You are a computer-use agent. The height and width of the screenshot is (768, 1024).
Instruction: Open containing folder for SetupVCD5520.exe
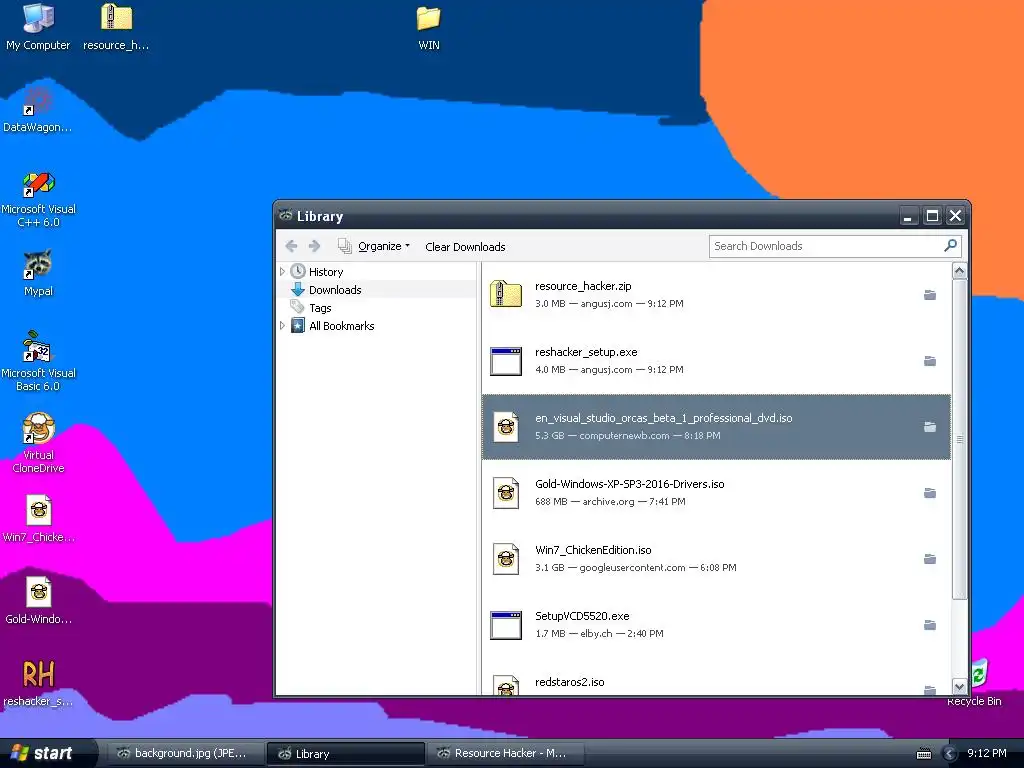coord(930,625)
